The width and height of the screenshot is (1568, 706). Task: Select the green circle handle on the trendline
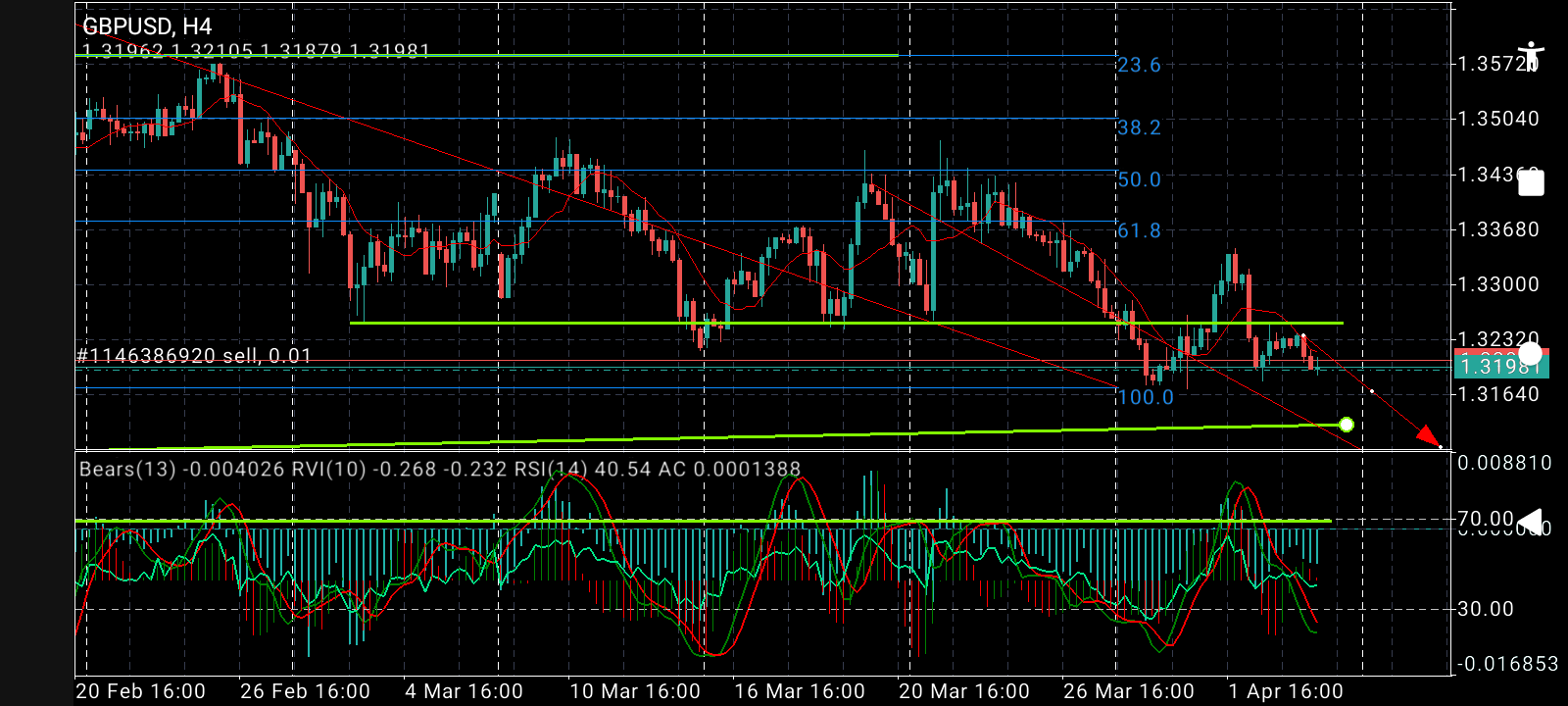coord(1346,425)
